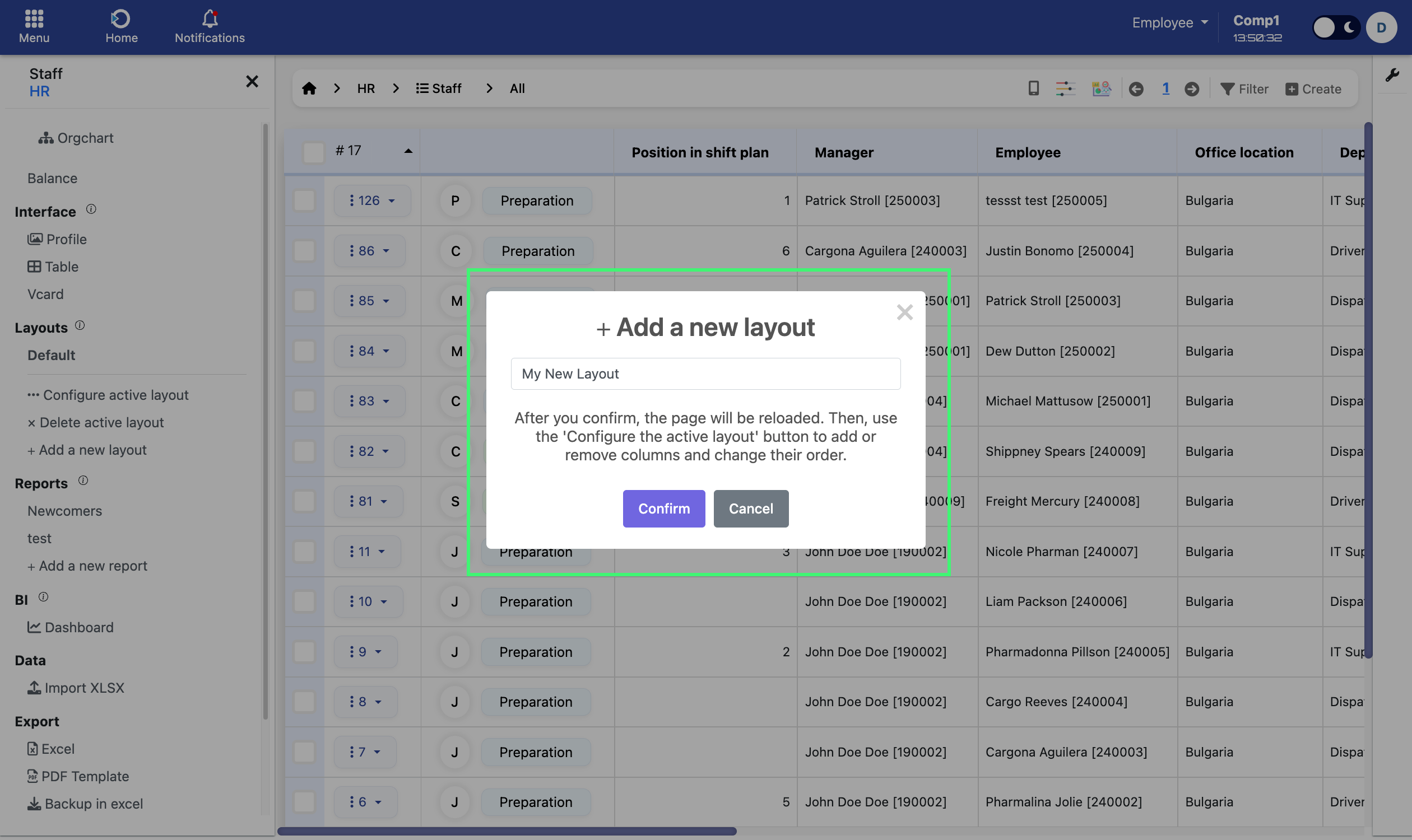Open the colorful chart icon in toolbar
The width and height of the screenshot is (1412, 840).
[x=1100, y=88]
